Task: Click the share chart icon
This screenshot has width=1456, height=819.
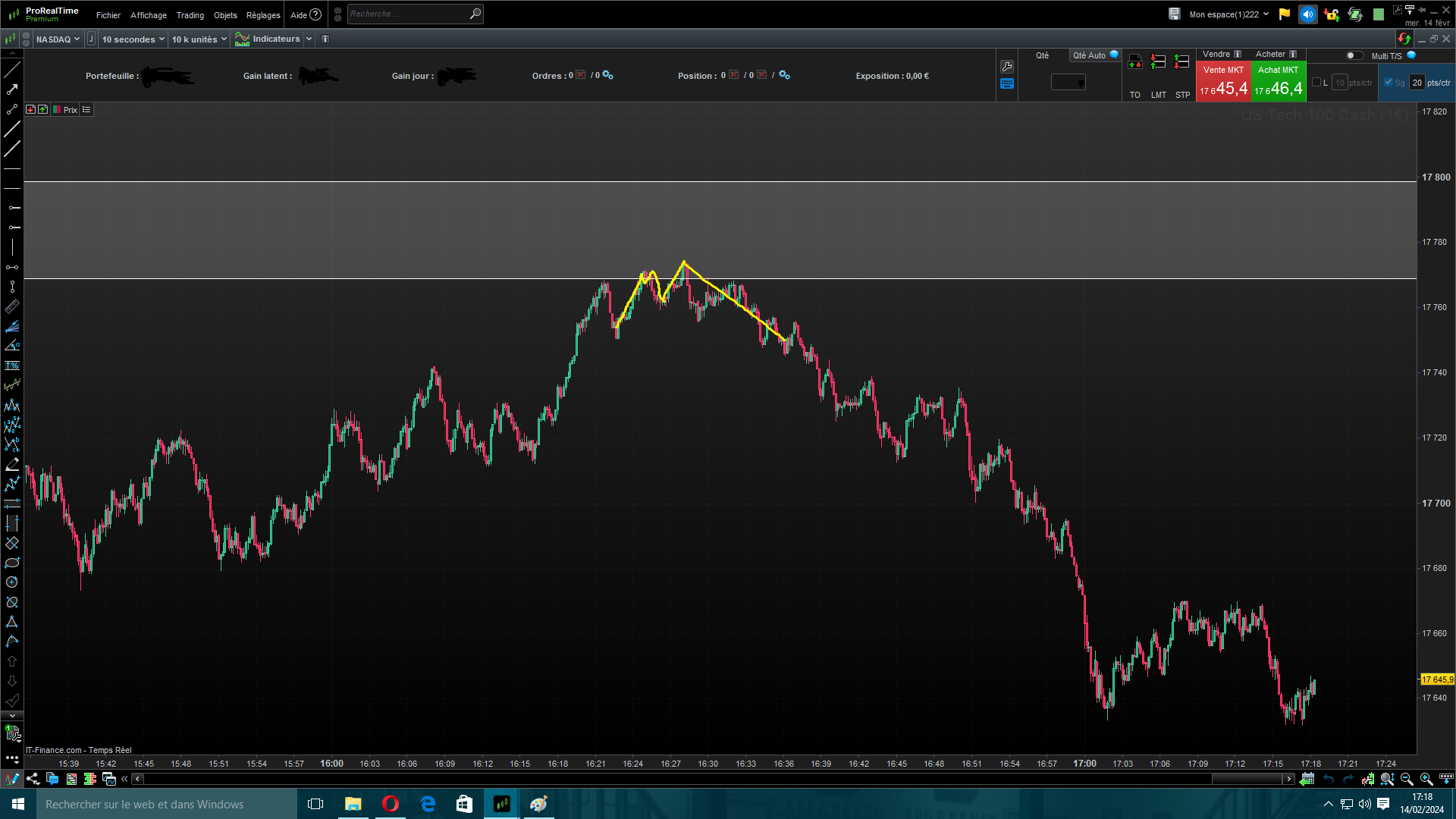Action: 33,779
